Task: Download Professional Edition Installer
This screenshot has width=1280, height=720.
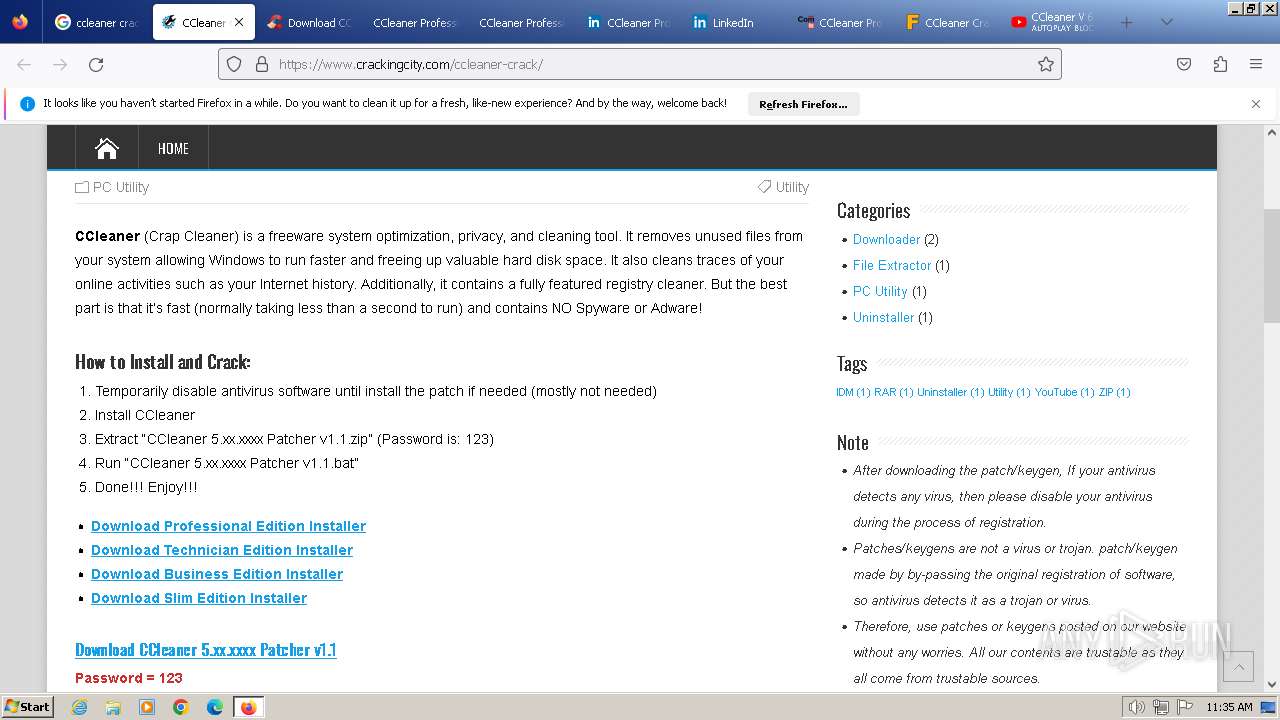Action: [x=228, y=526]
